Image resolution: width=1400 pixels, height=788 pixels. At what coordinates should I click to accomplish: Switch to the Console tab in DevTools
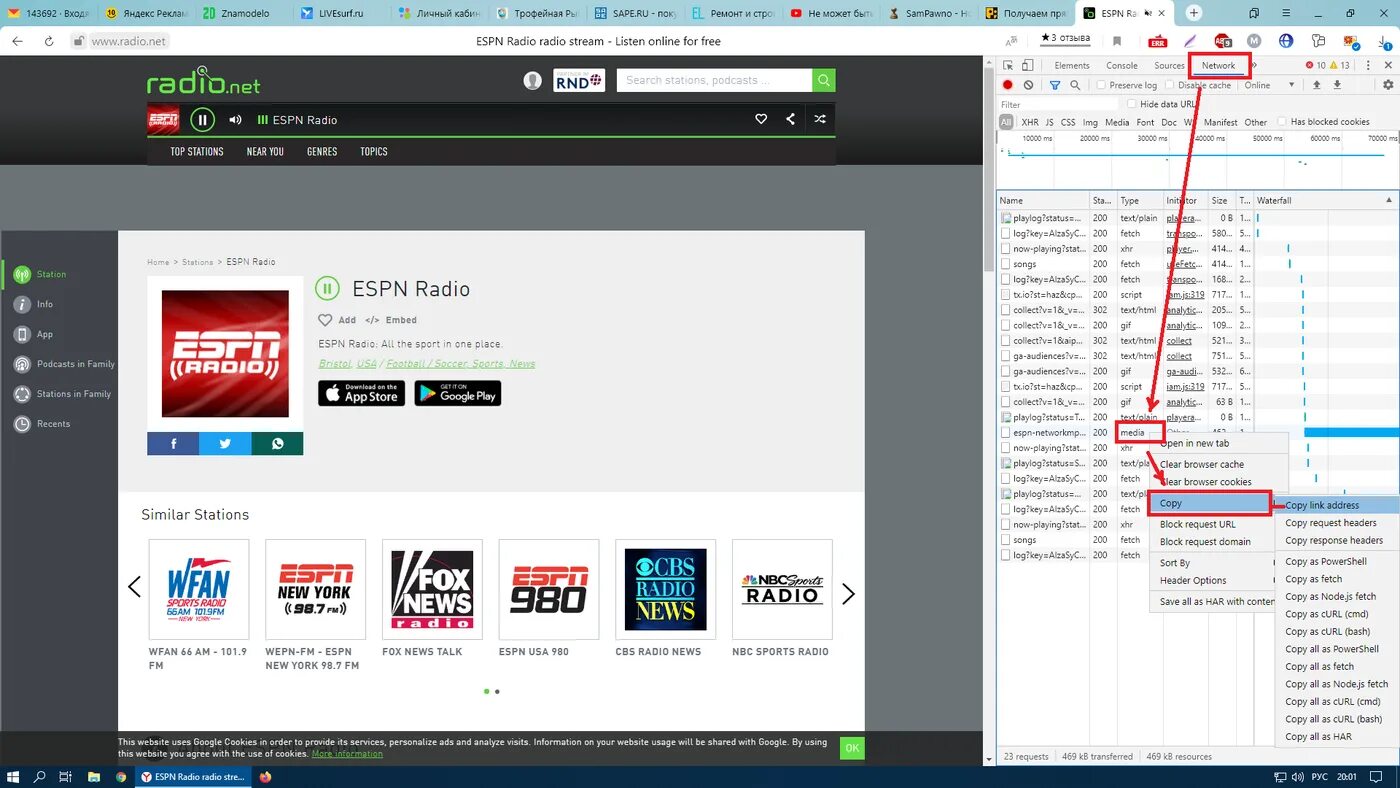click(x=1121, y=65)
